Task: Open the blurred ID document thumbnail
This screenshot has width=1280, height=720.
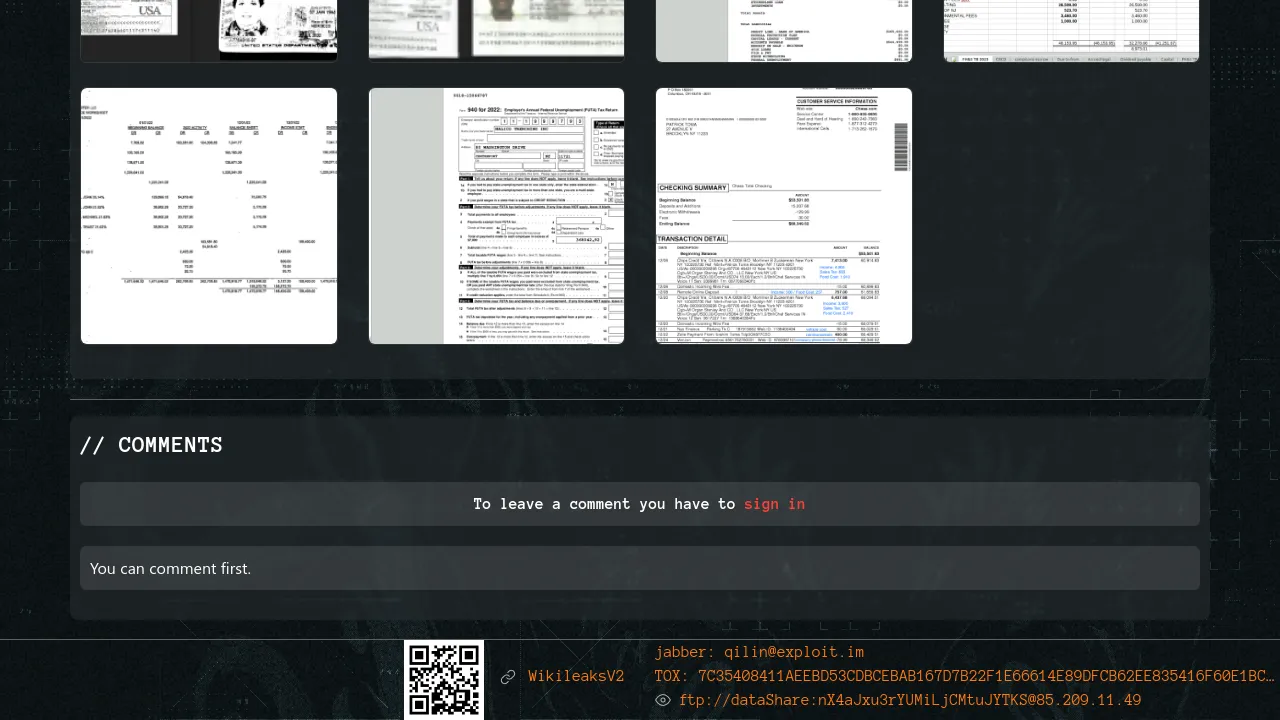Action: 496,30
